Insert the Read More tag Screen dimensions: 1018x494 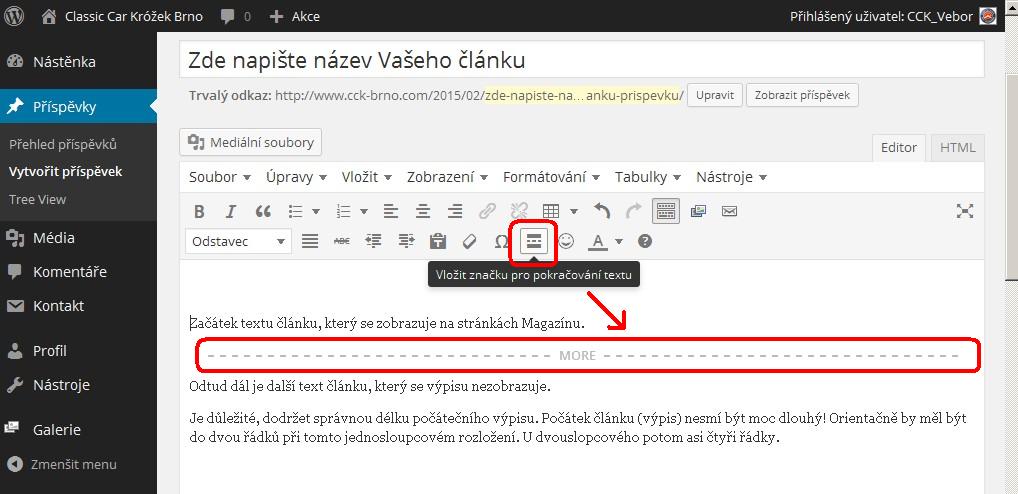534,241
